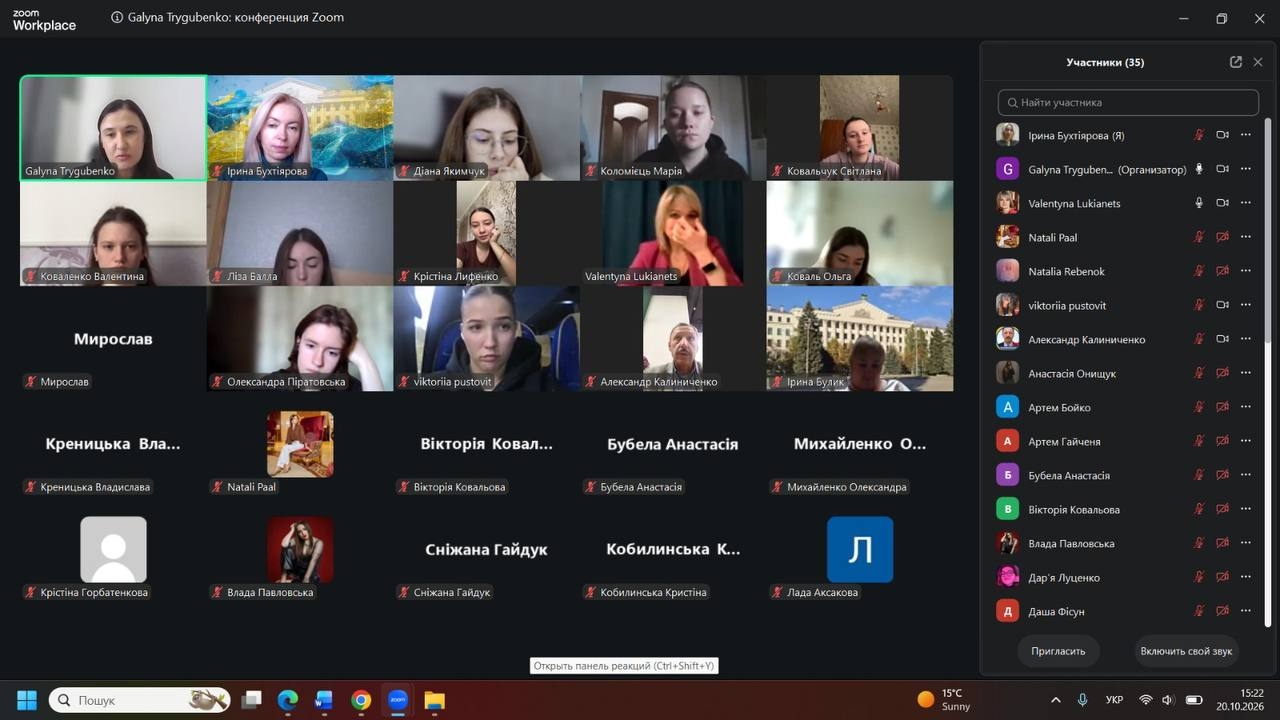Show hidden system tray icons
The height and width of the screenshot is (720, 1280).
pyautogui.click(x=1056, y=700)
